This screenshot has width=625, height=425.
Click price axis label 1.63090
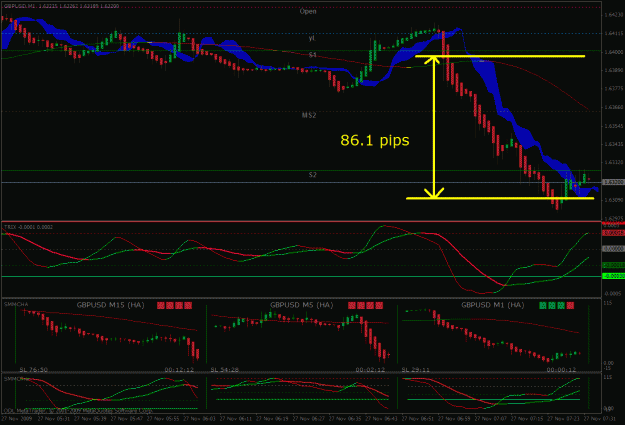[x=614, y=200]
